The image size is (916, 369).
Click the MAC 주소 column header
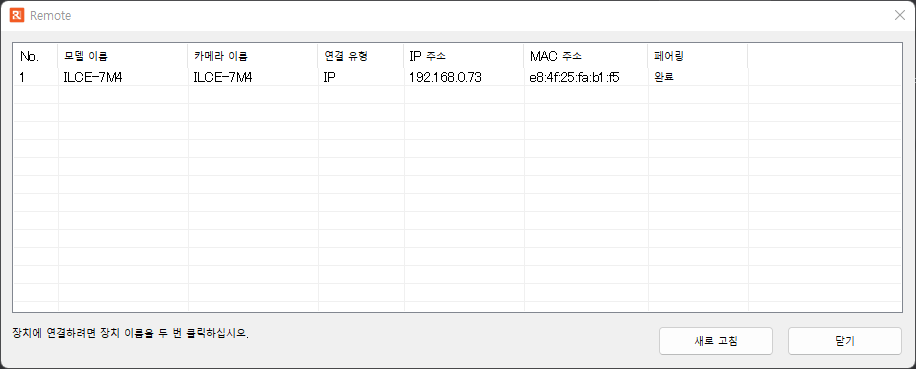pyautogui.click(x=586, y=57)
